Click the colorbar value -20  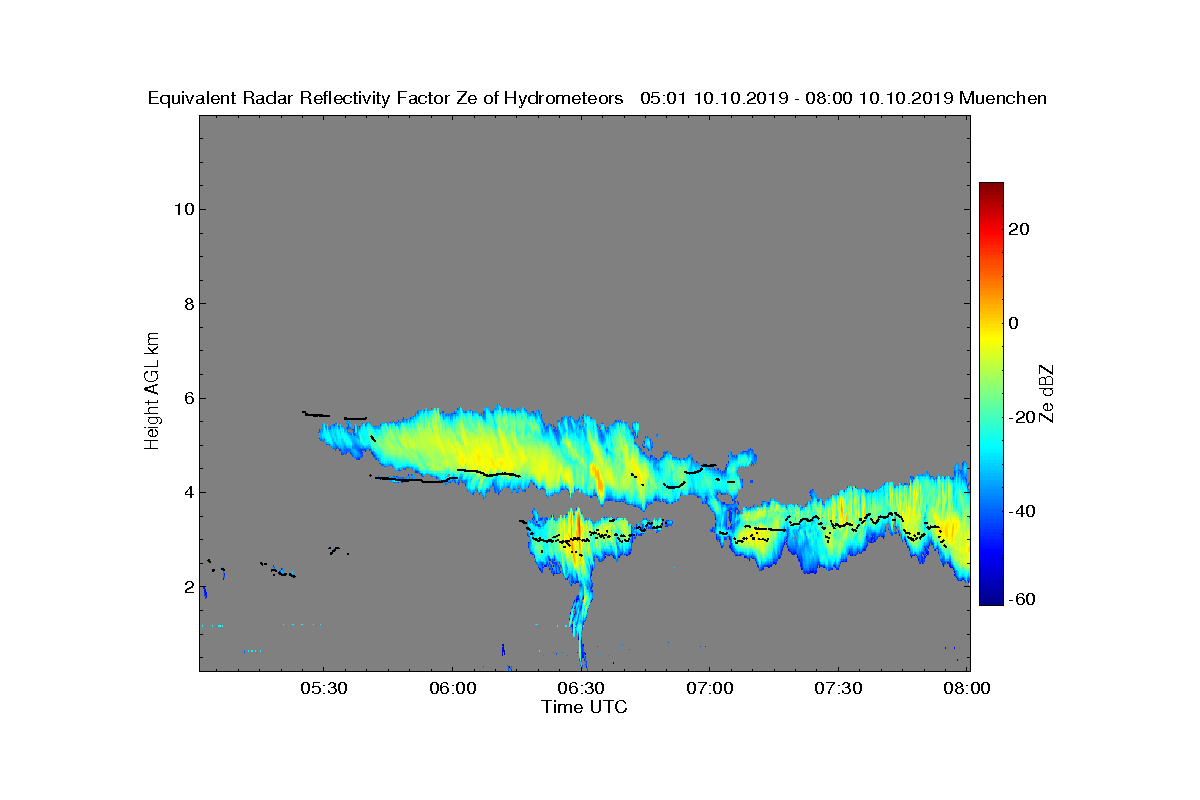(1022, 418)
